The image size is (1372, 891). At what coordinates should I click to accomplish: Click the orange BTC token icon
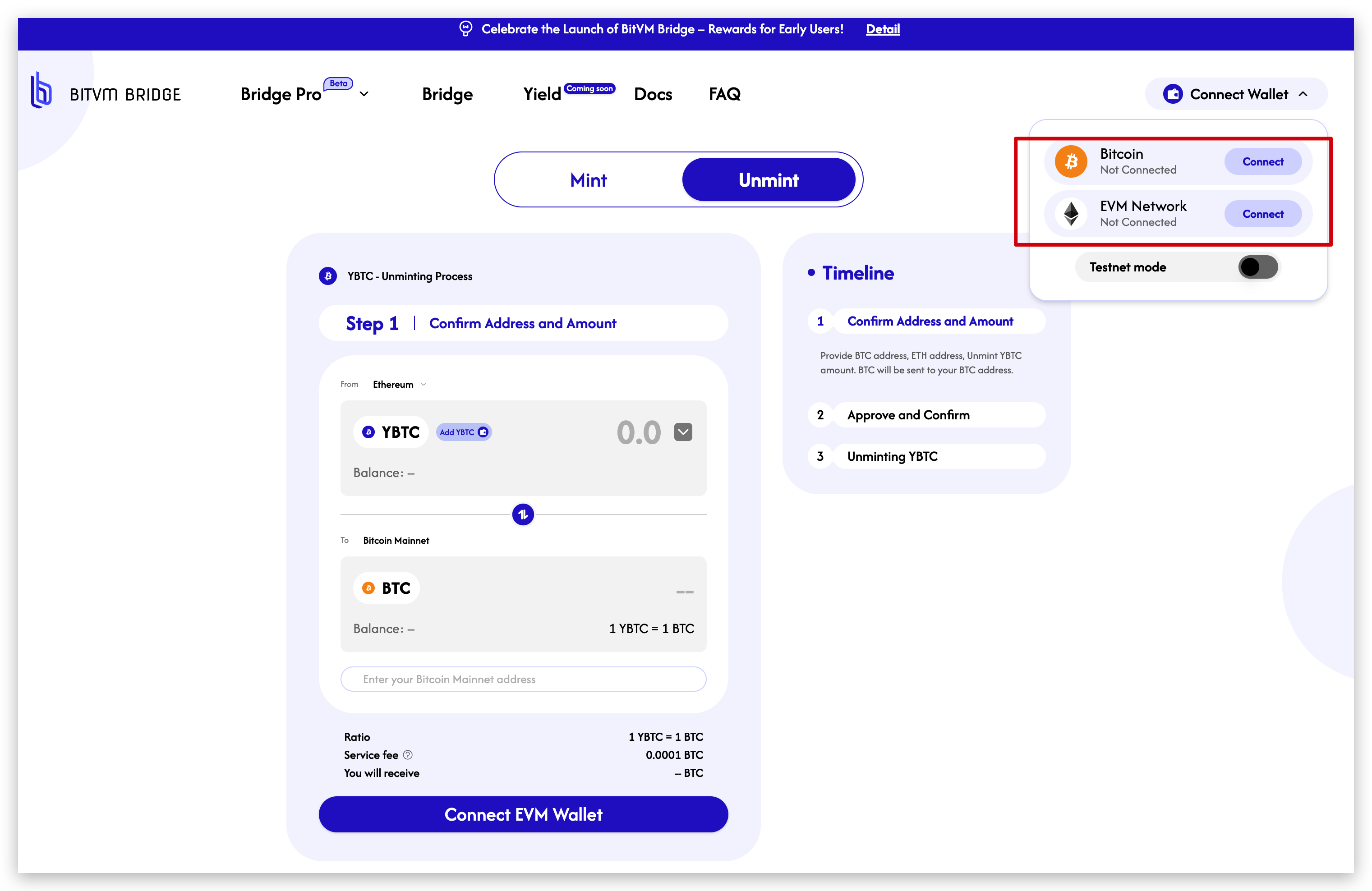point(368,588)
